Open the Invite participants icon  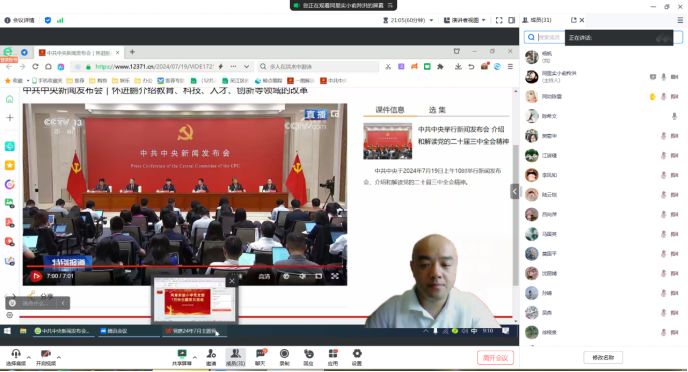point(211,354)
